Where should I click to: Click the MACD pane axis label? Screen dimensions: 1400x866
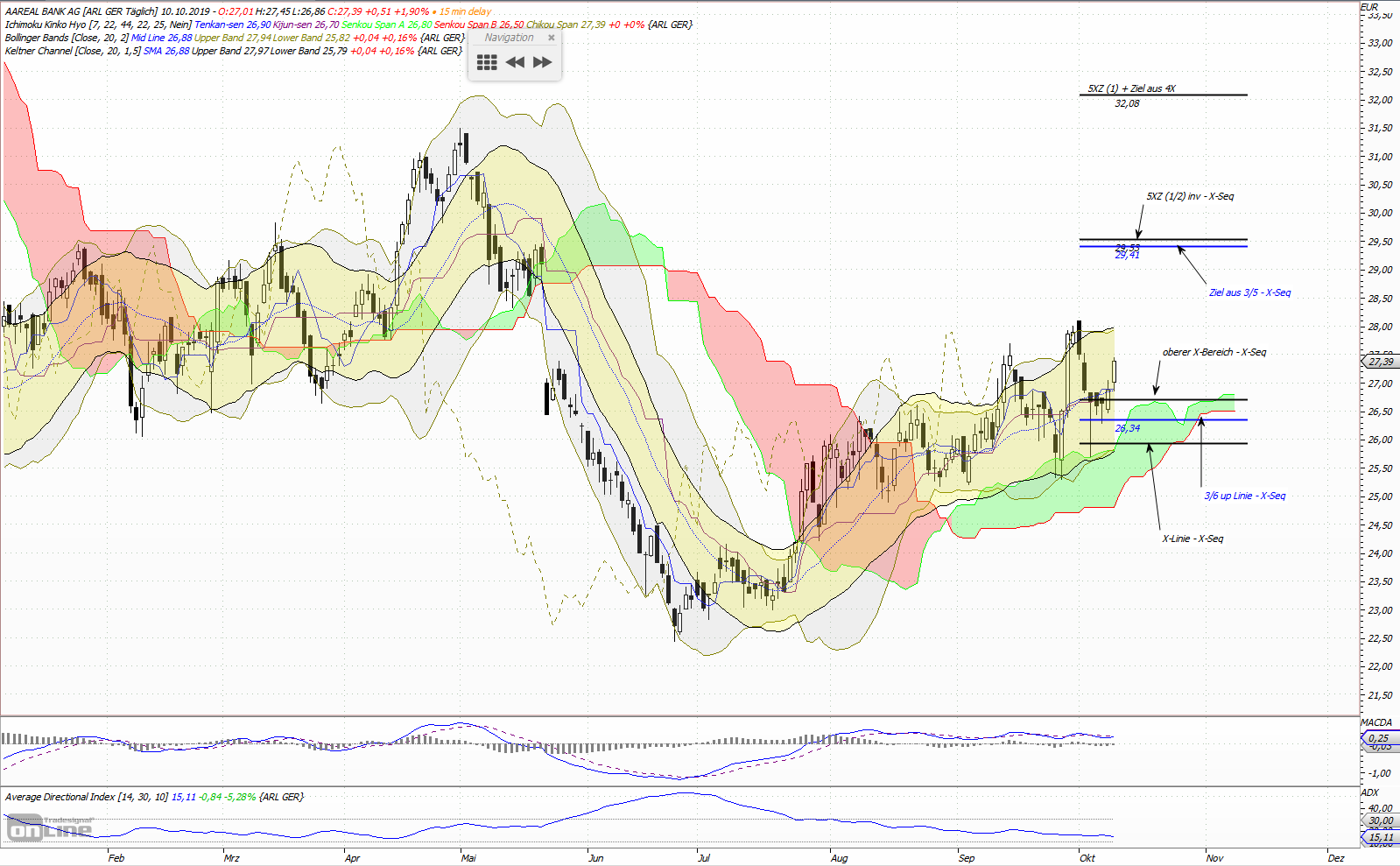click(1375, 722)
